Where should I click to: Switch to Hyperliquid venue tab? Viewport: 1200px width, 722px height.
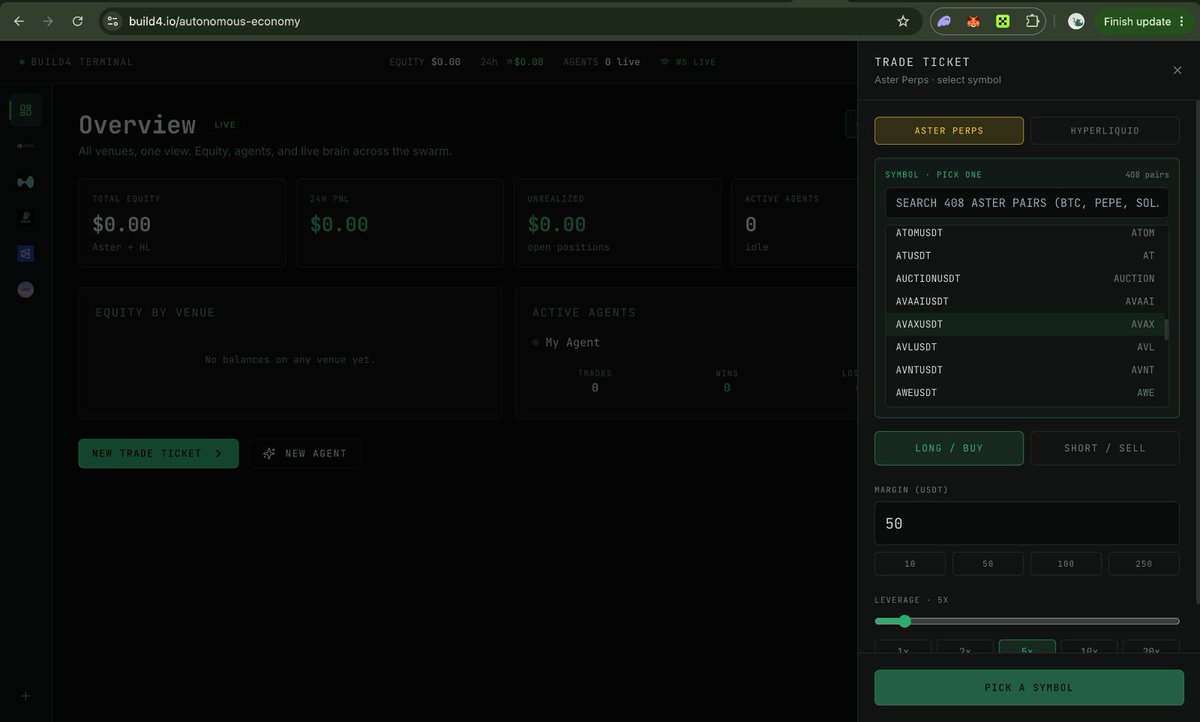point(1105,131)
